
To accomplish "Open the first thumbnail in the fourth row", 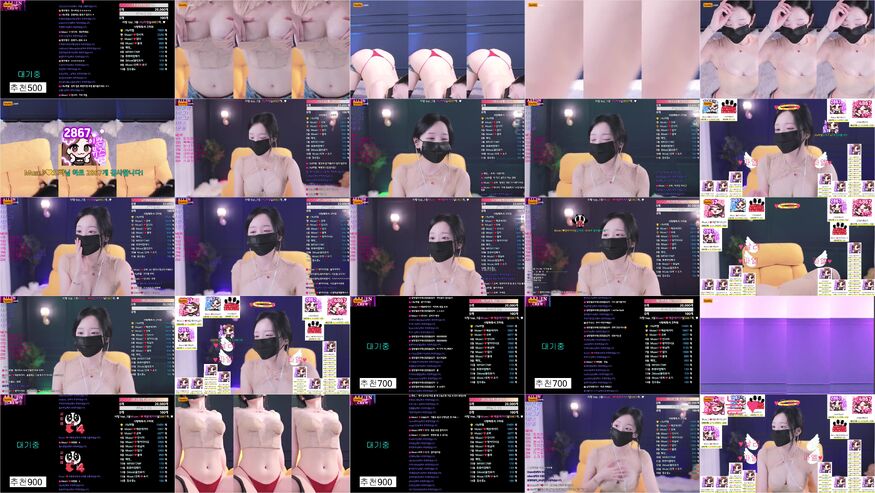I will 87,343.
